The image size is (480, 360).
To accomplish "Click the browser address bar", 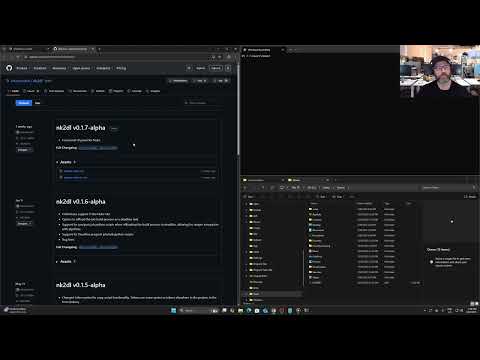I will pos(117,57).
